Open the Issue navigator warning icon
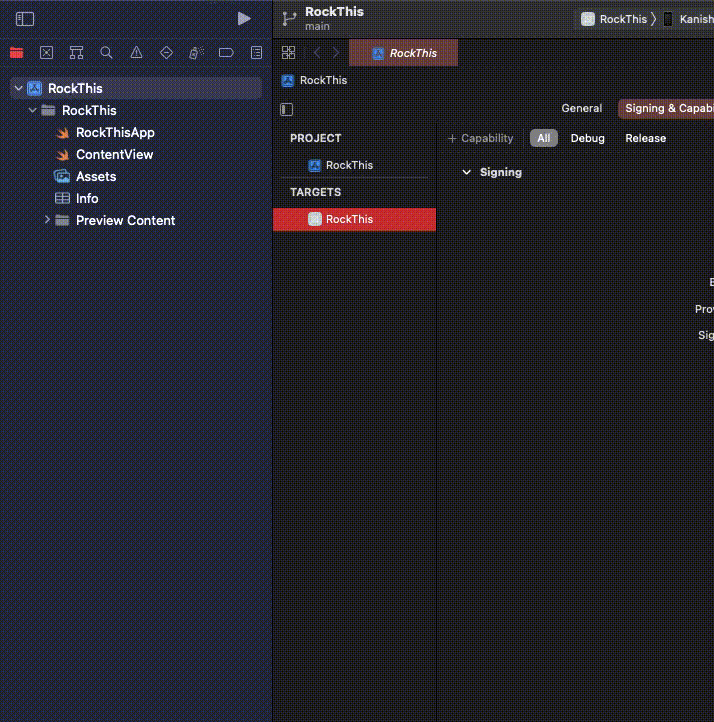Screen dimensions: 714x722 (136, 53)
